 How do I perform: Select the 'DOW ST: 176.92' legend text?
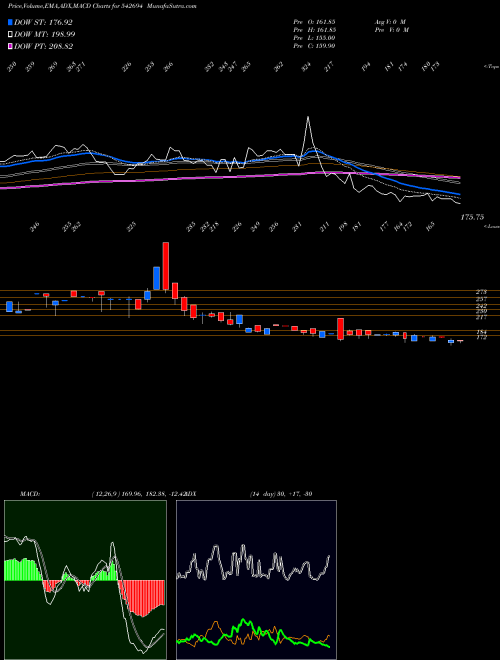click(44, 22)
